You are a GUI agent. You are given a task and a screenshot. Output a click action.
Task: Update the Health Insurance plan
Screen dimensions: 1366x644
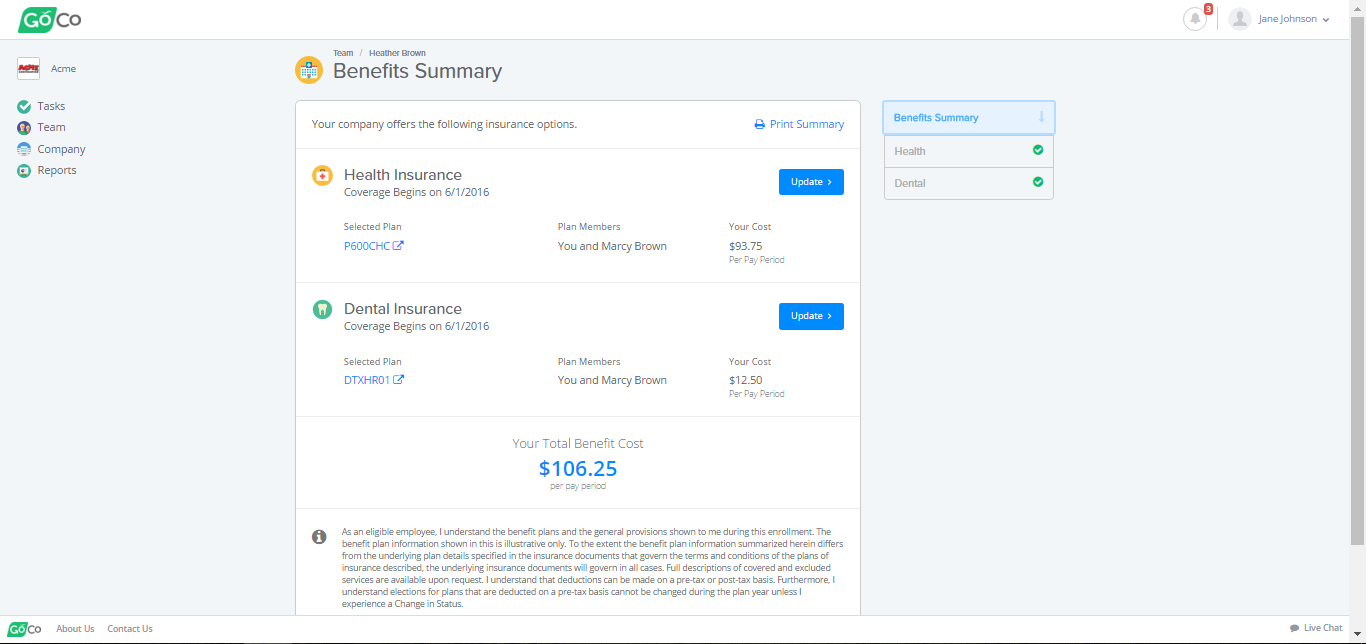pos(811,182)
